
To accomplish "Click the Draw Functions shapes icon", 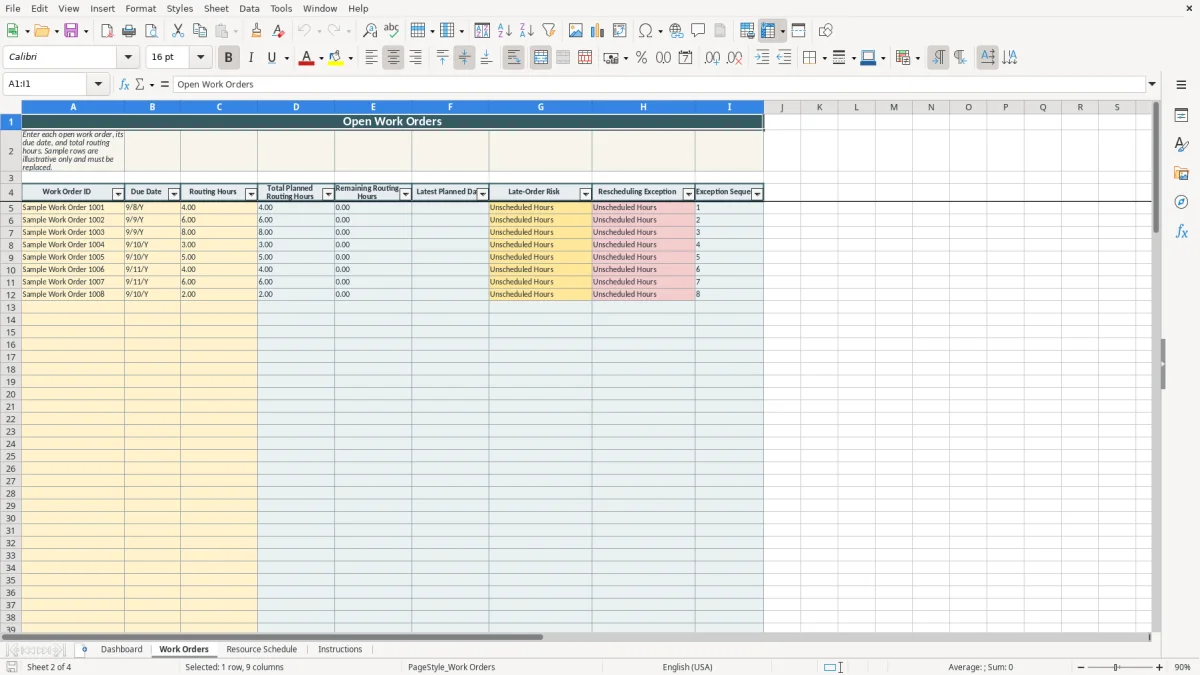I will tap(826, 31).
